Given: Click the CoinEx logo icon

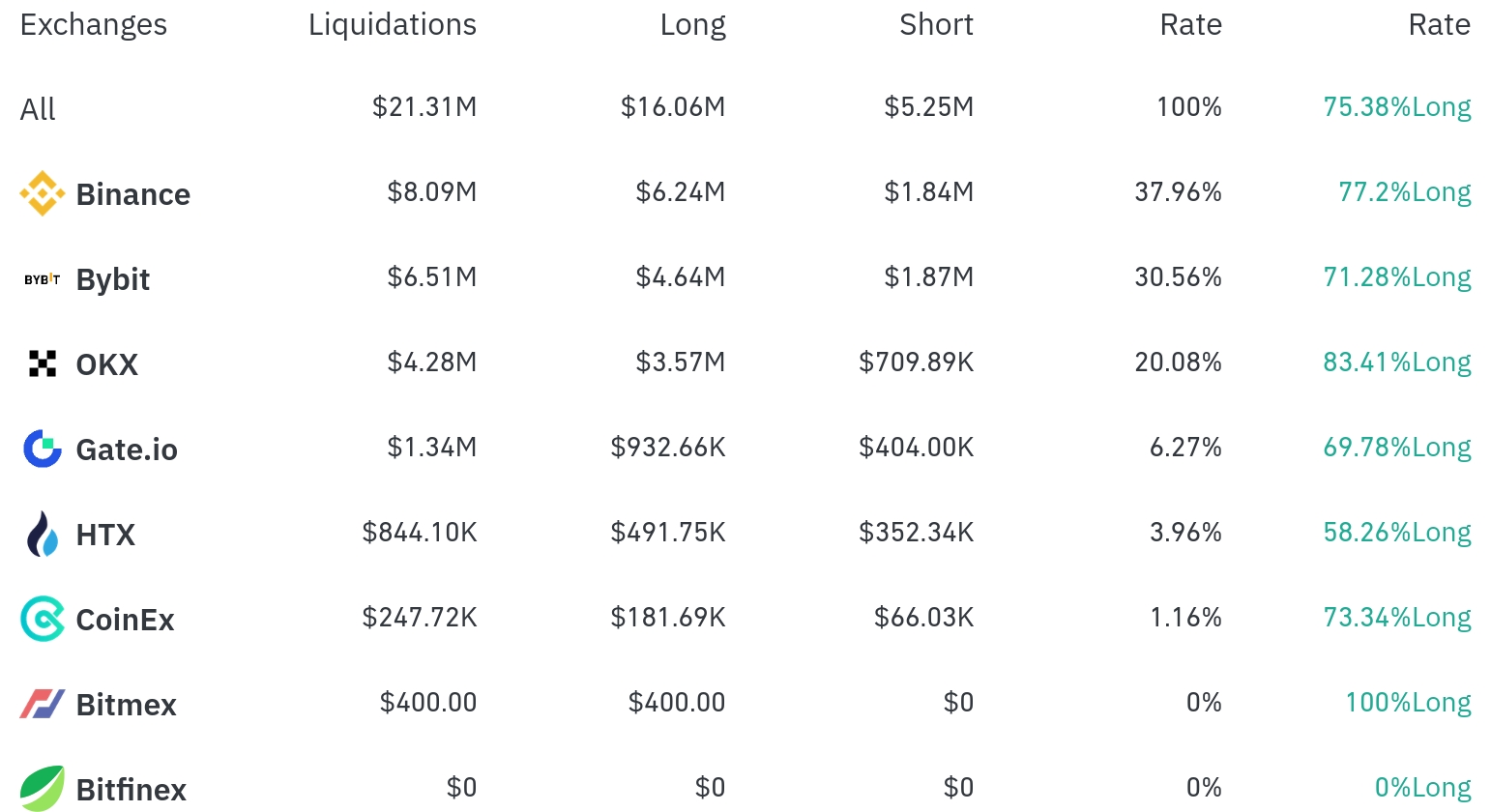Looking at the screenshot, I should pos(43,619).
